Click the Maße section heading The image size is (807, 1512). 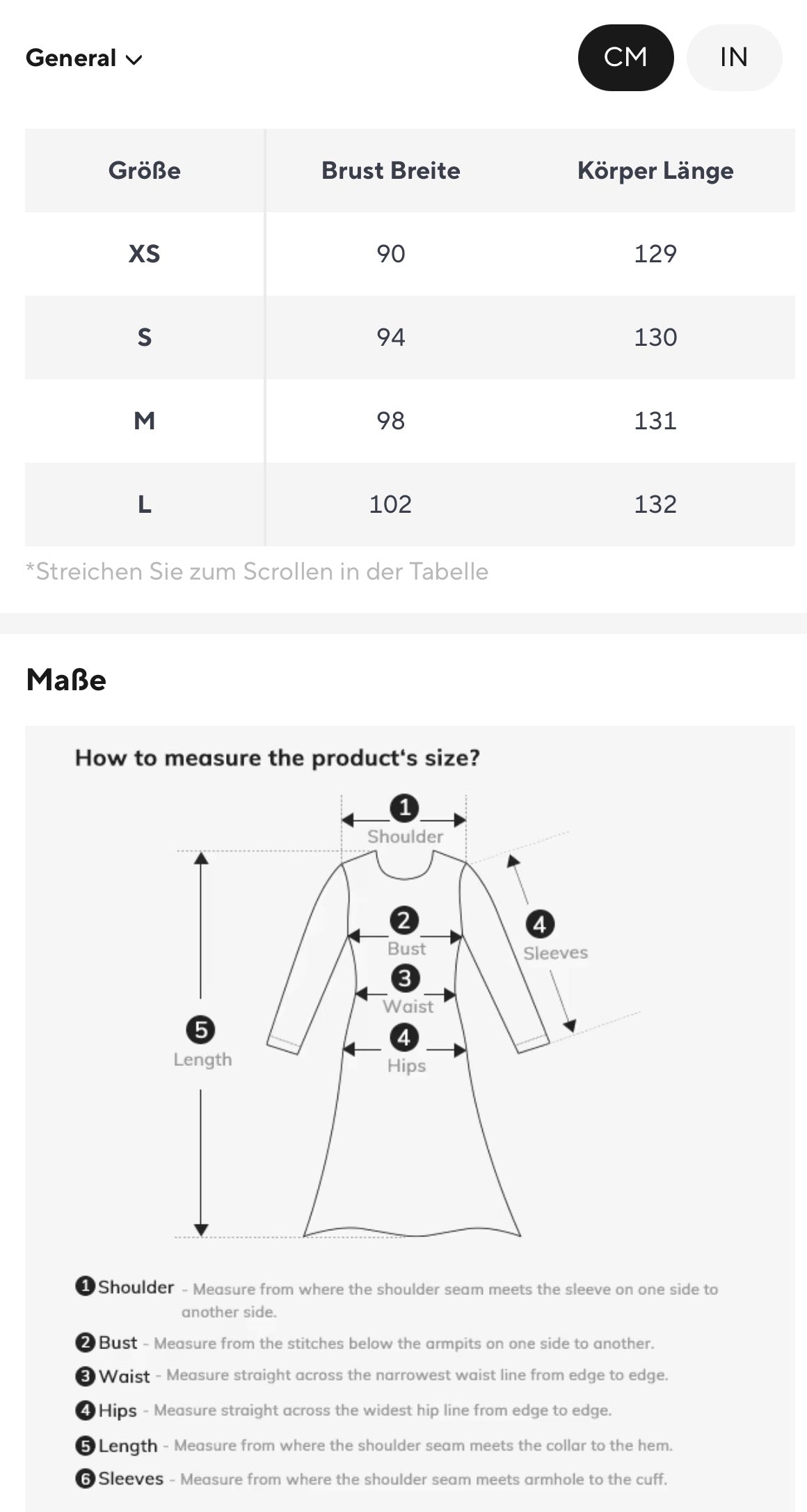pyautogui.click(x=66, y=680)
